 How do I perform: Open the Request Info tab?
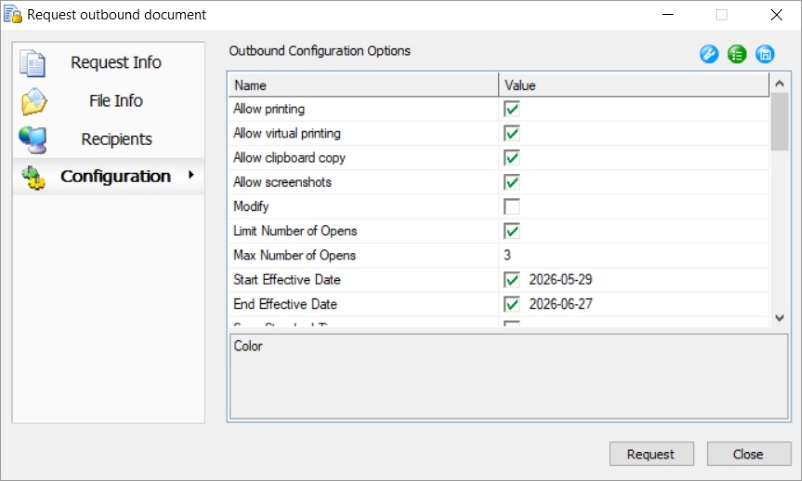click(x=108, y=62)
